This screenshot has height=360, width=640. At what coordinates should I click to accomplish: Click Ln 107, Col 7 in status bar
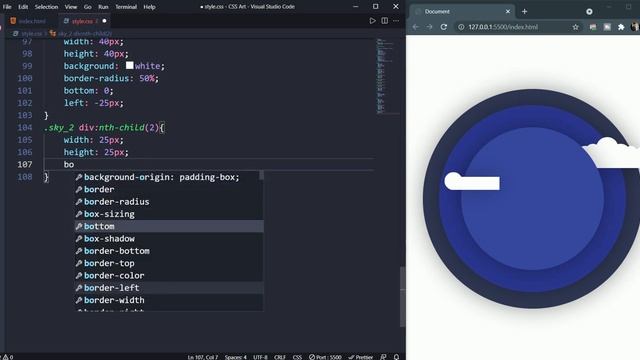coord(203,357)
